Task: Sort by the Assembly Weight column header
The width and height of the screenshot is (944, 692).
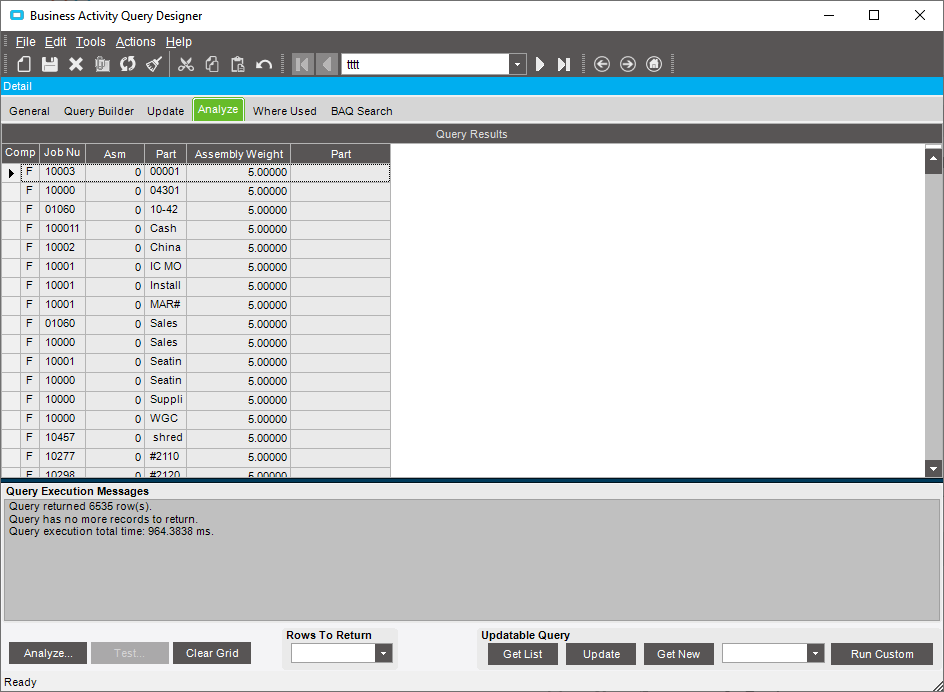Action: tap(238, 154)
